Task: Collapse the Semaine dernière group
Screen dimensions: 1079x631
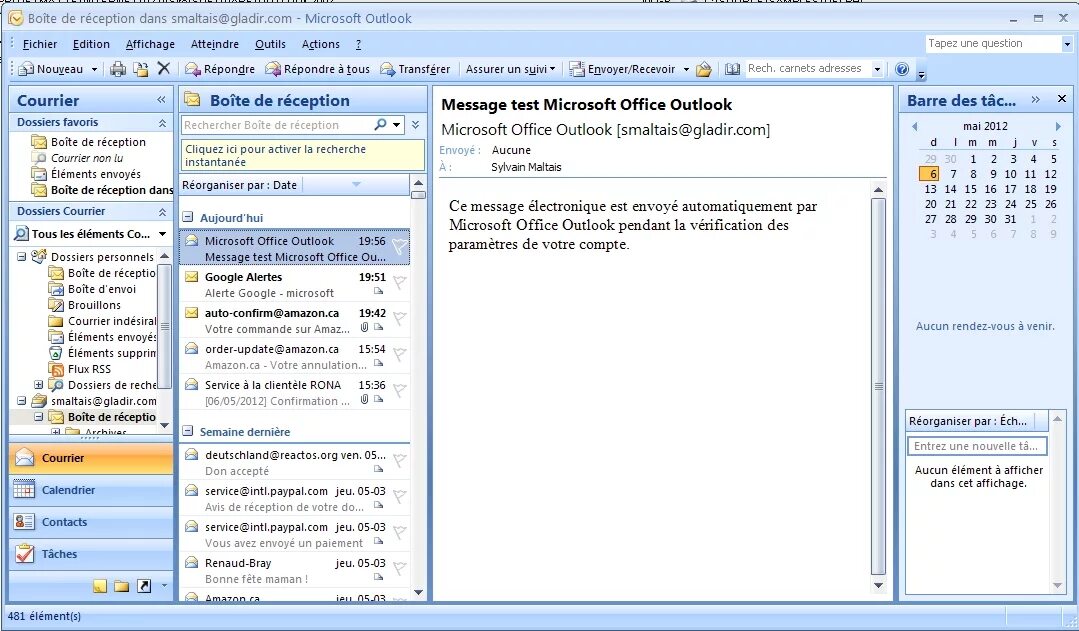Action: (x=187, y=431)
